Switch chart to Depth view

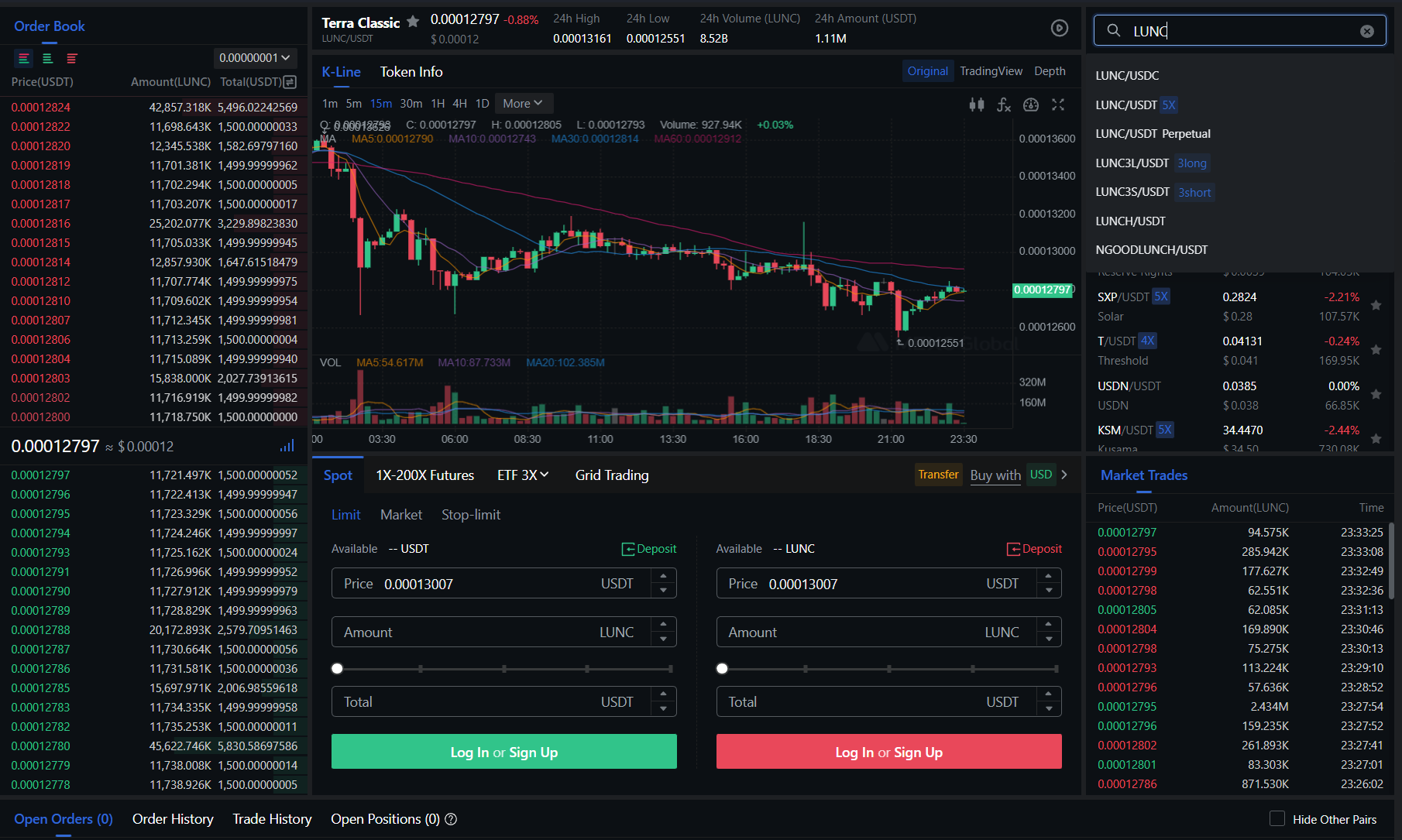coord(1050,71)
